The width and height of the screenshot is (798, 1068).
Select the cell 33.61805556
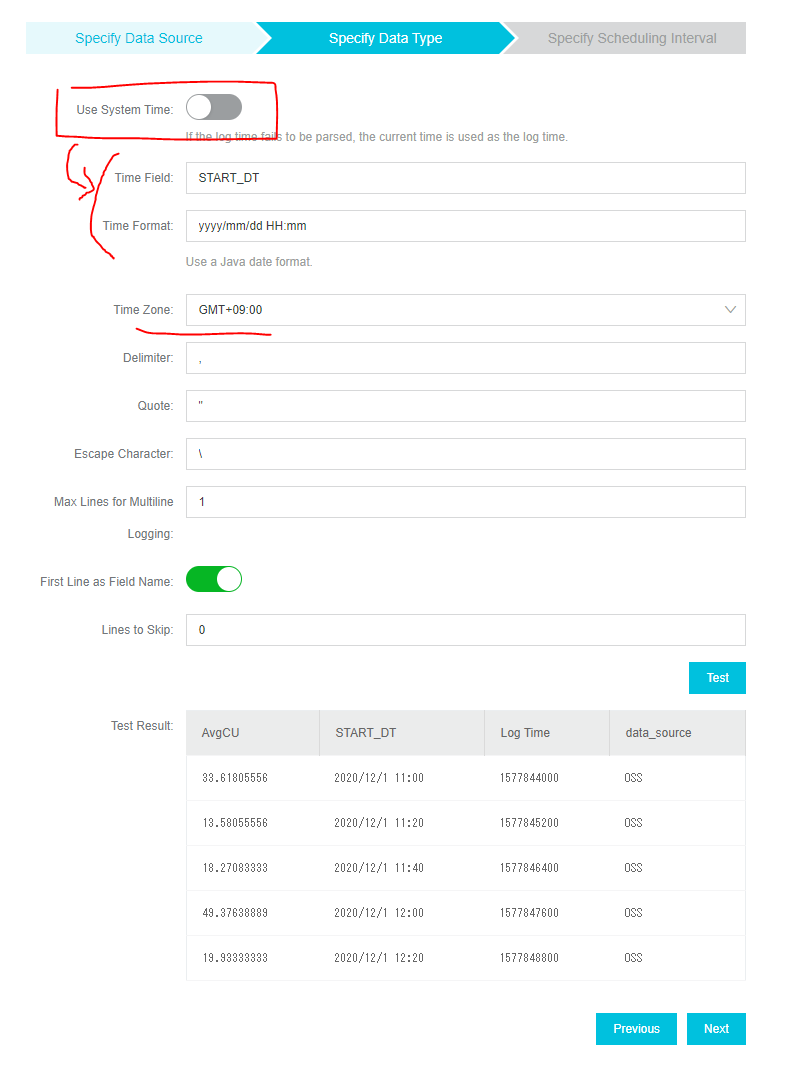click(x=235, y=778)
